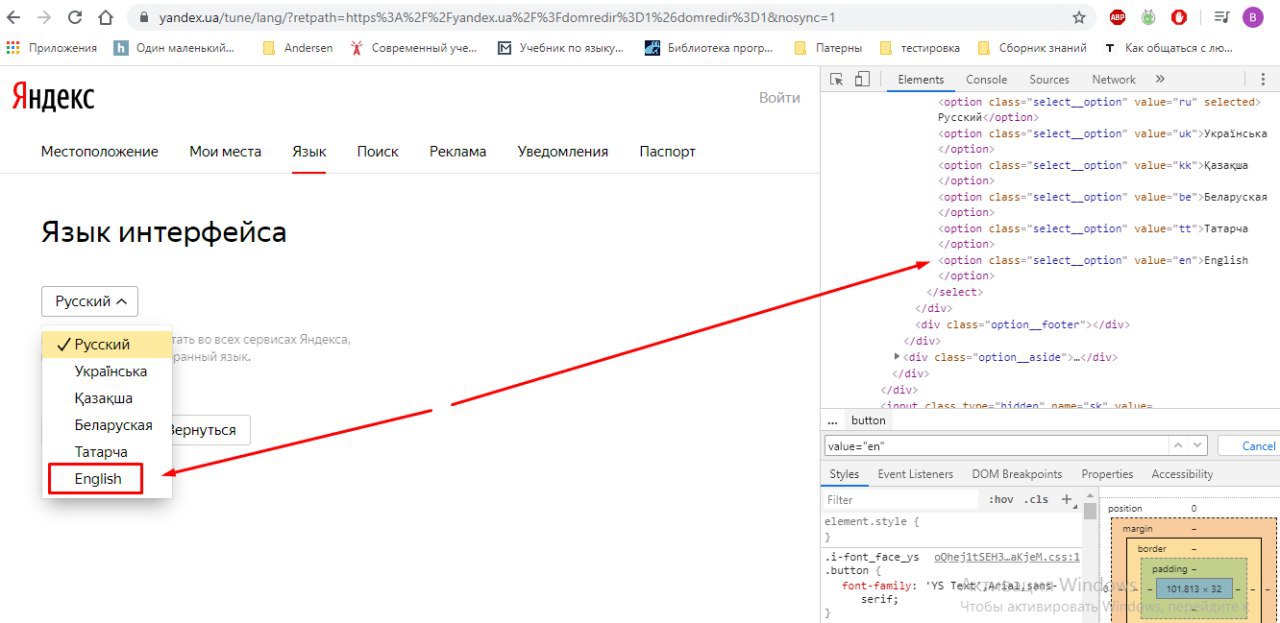Open the DOM Breakpoints pane tab
The height and width of the screenshot is (623, 1280).
[x=1017, y=474]
